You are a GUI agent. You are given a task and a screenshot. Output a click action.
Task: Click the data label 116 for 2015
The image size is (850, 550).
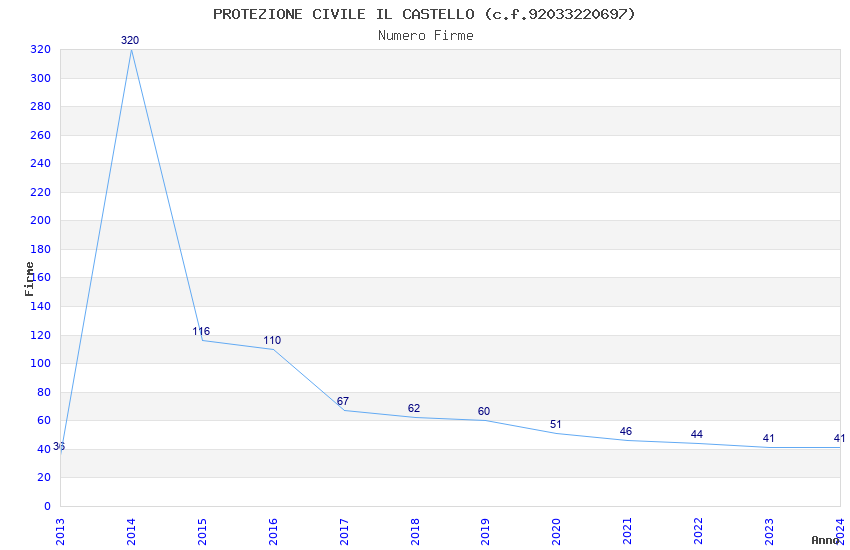pyautogui.click(x=201, y=331)
